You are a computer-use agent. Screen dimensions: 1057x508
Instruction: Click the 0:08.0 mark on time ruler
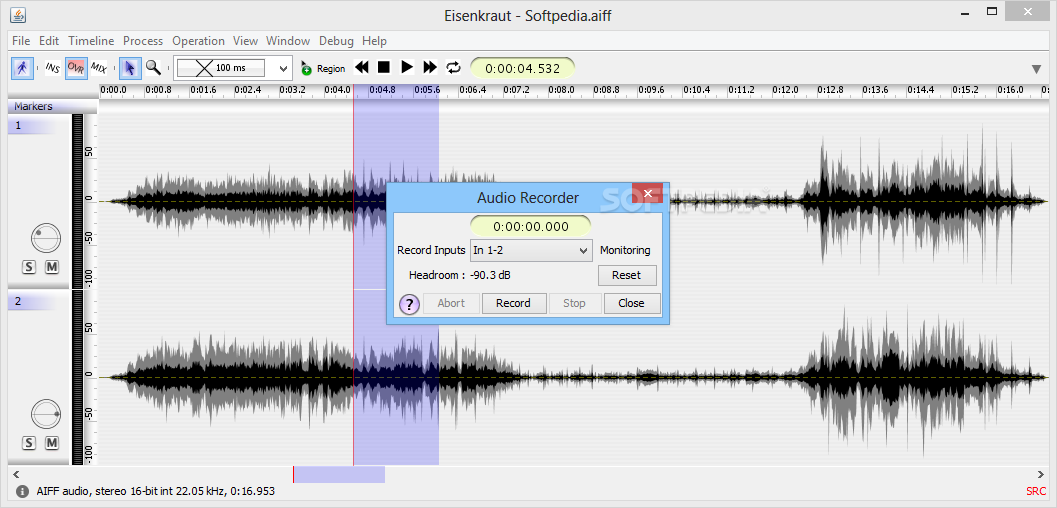tap(561, 90)
